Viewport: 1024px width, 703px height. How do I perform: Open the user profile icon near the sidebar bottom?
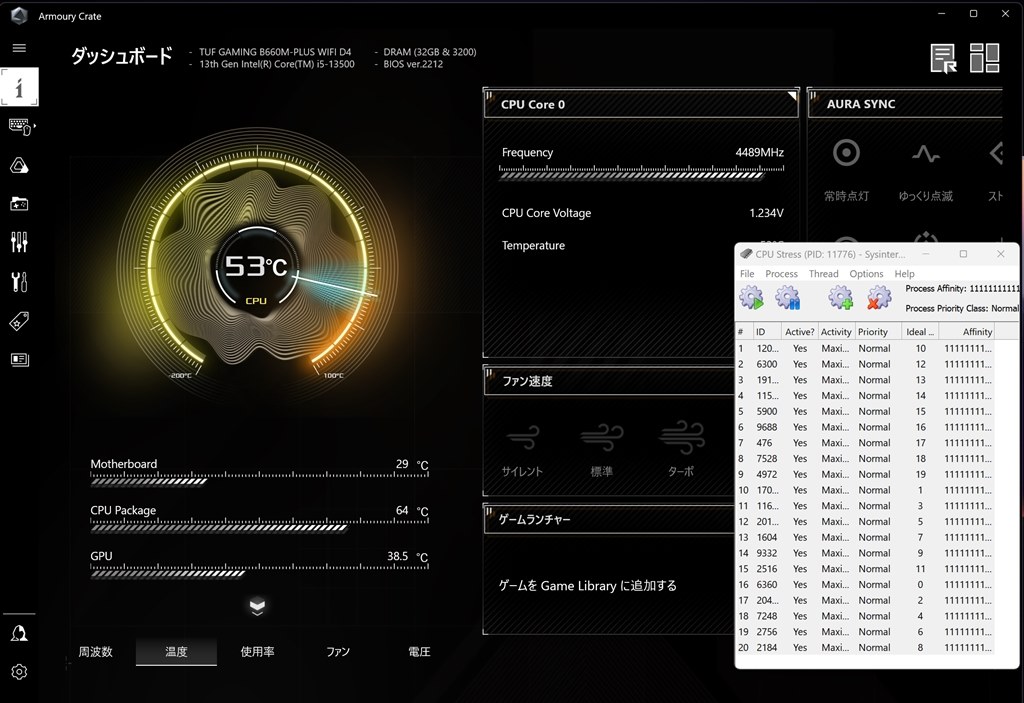tap(19, 632)
